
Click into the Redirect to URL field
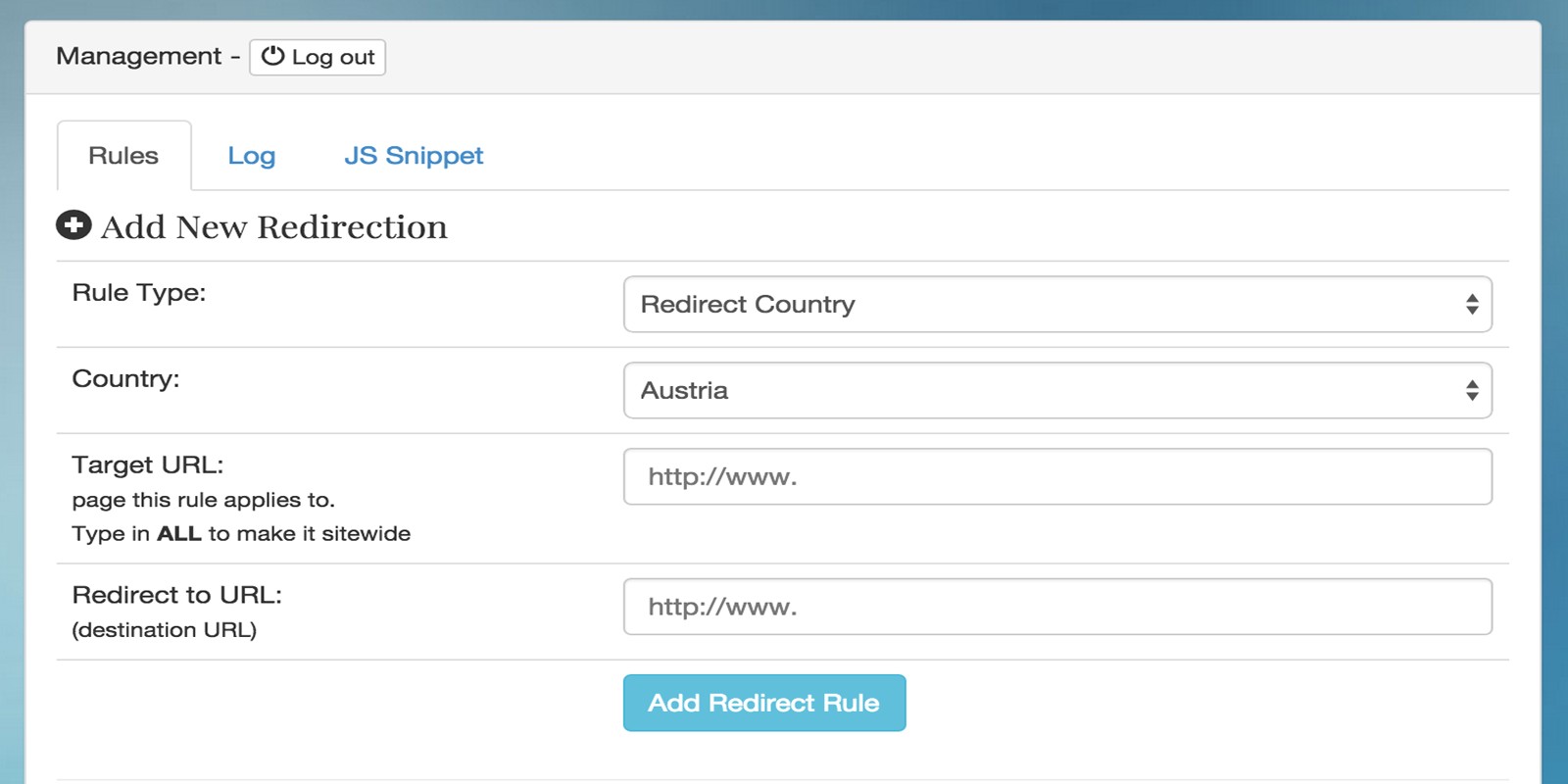[x=1057, y=607]
